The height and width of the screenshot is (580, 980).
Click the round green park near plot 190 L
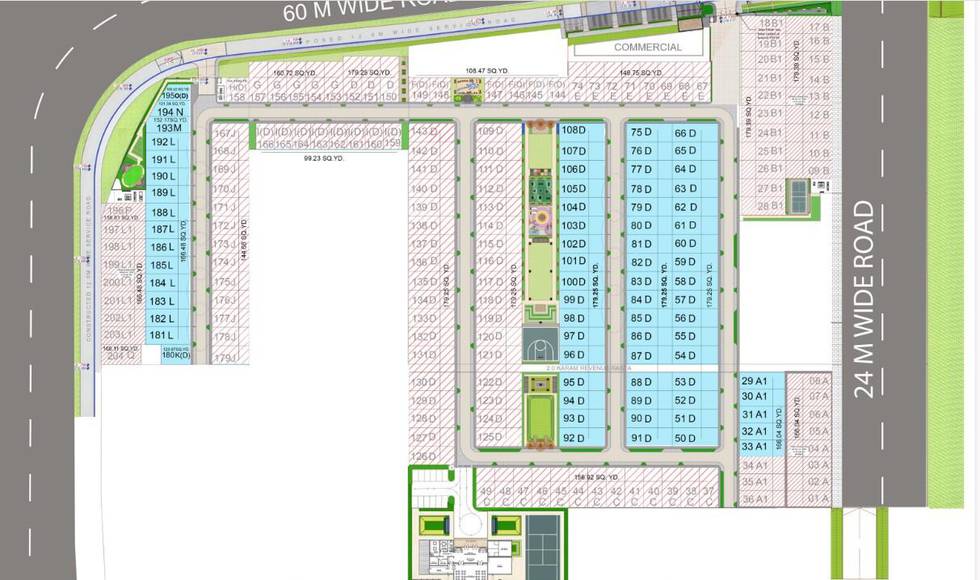click(132, 177)
